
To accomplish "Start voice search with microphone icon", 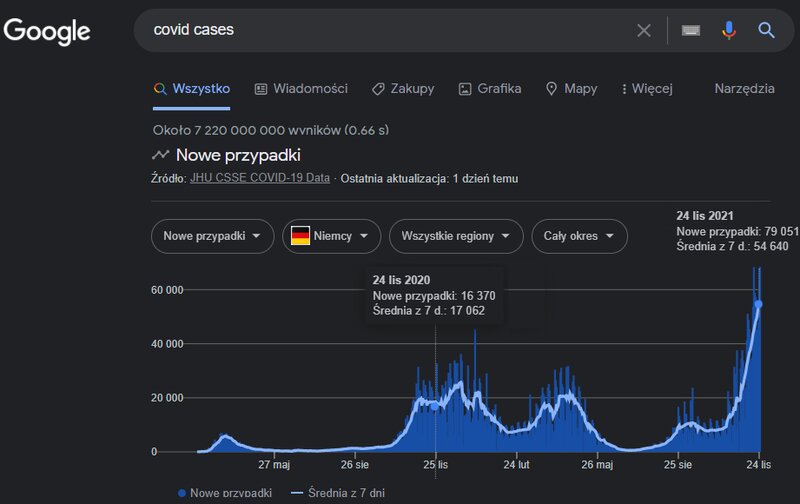I will 729,30.
